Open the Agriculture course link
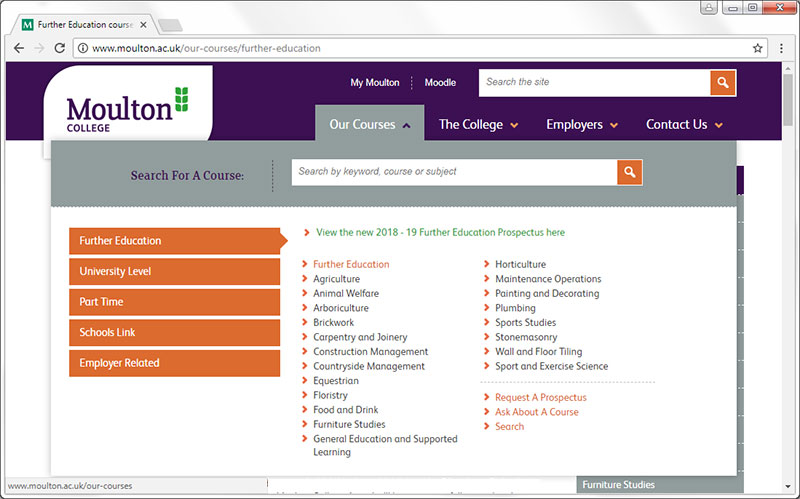 [336, 279]
